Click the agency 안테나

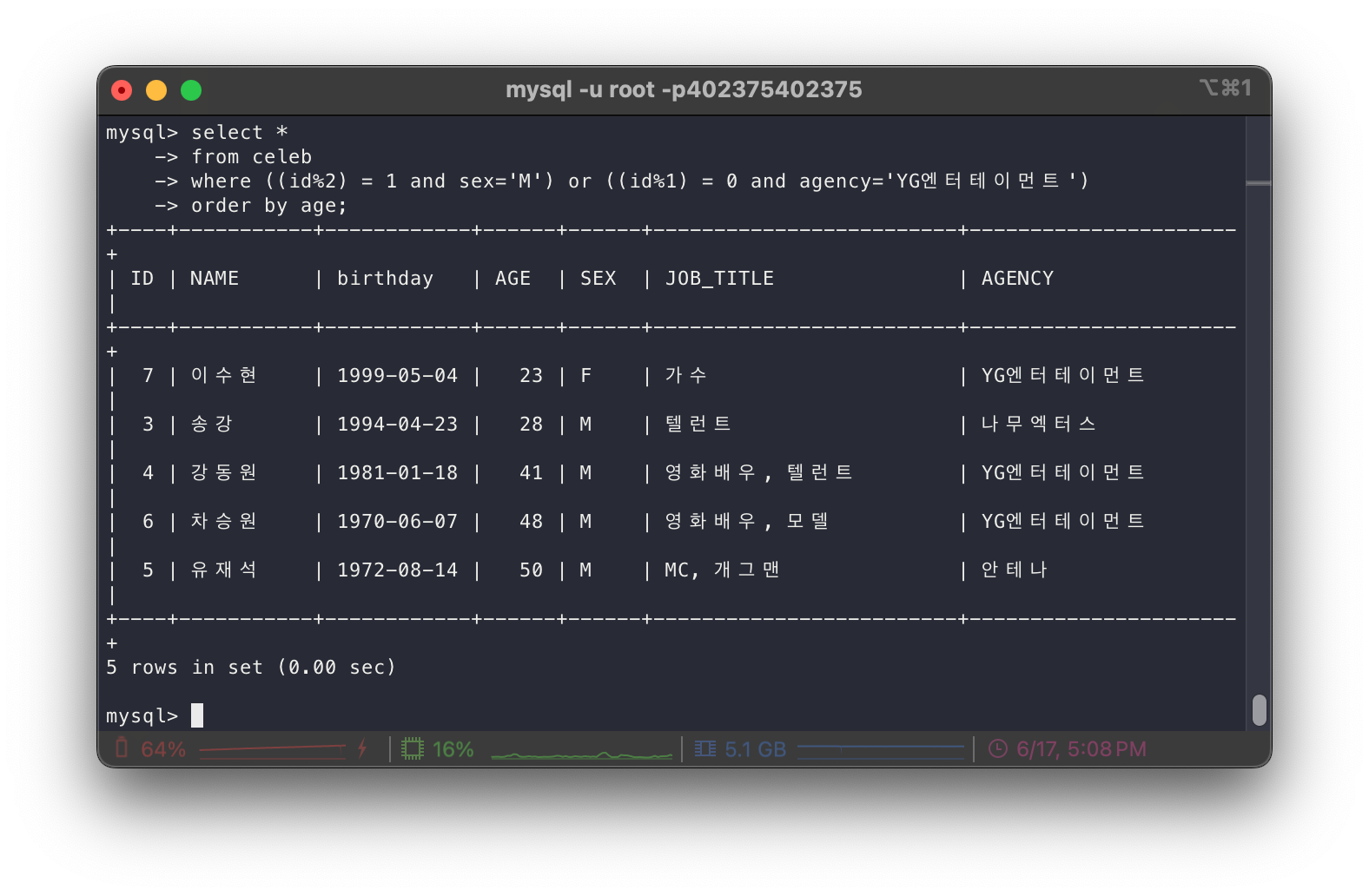[1014, 570]
